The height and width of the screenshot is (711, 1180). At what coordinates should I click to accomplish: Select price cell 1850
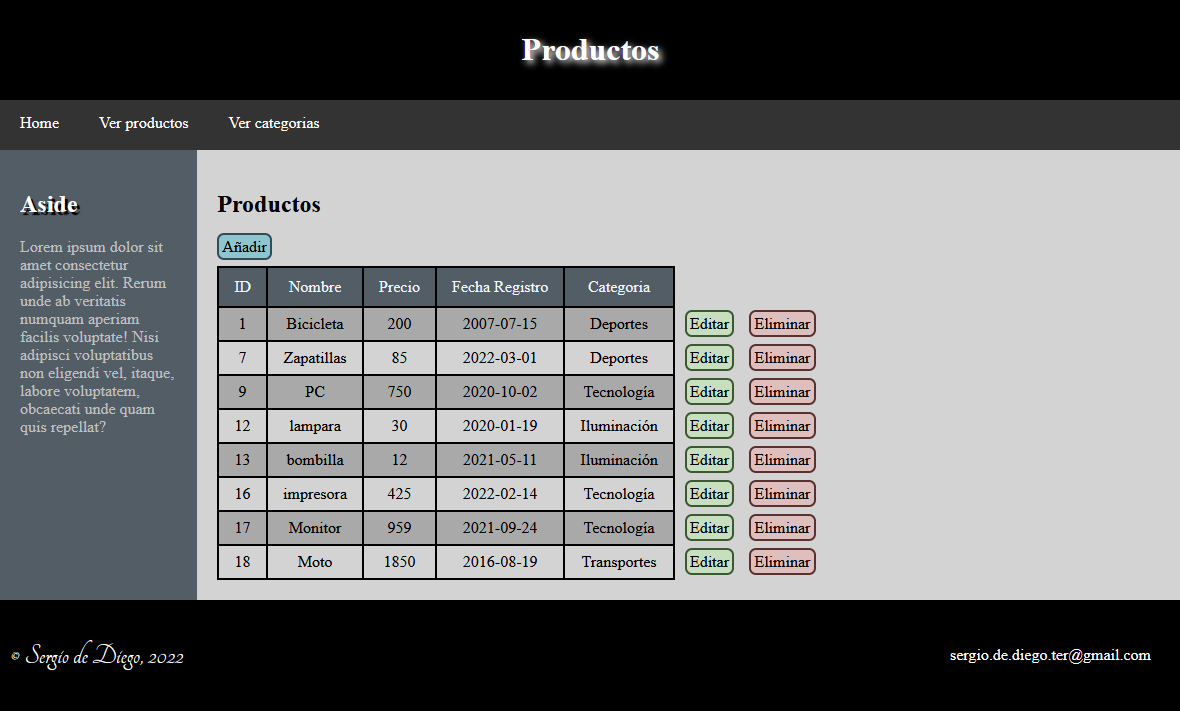point(399,562)
